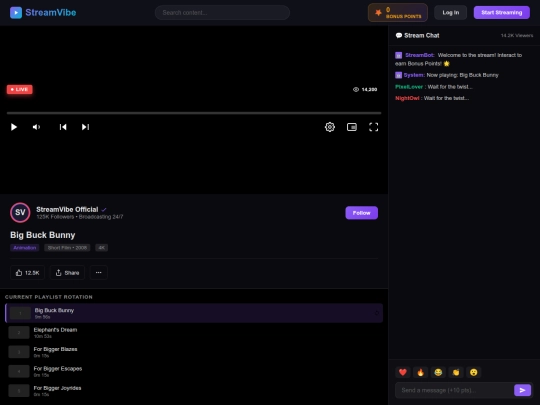
Task: Open the SV channel avatar
Action: pyautogui.click(x=20, y=212)
